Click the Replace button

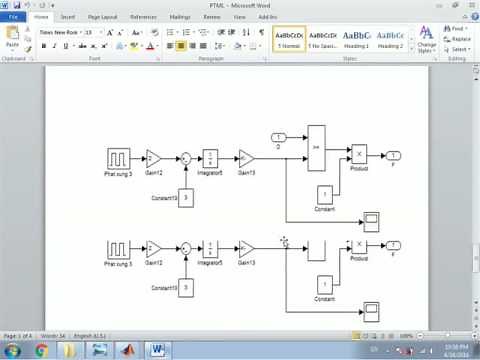[457, 39]
